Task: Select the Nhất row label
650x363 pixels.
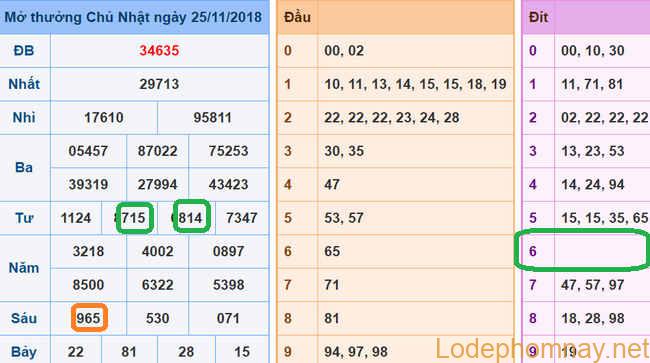Action: [x=24, y=84]
